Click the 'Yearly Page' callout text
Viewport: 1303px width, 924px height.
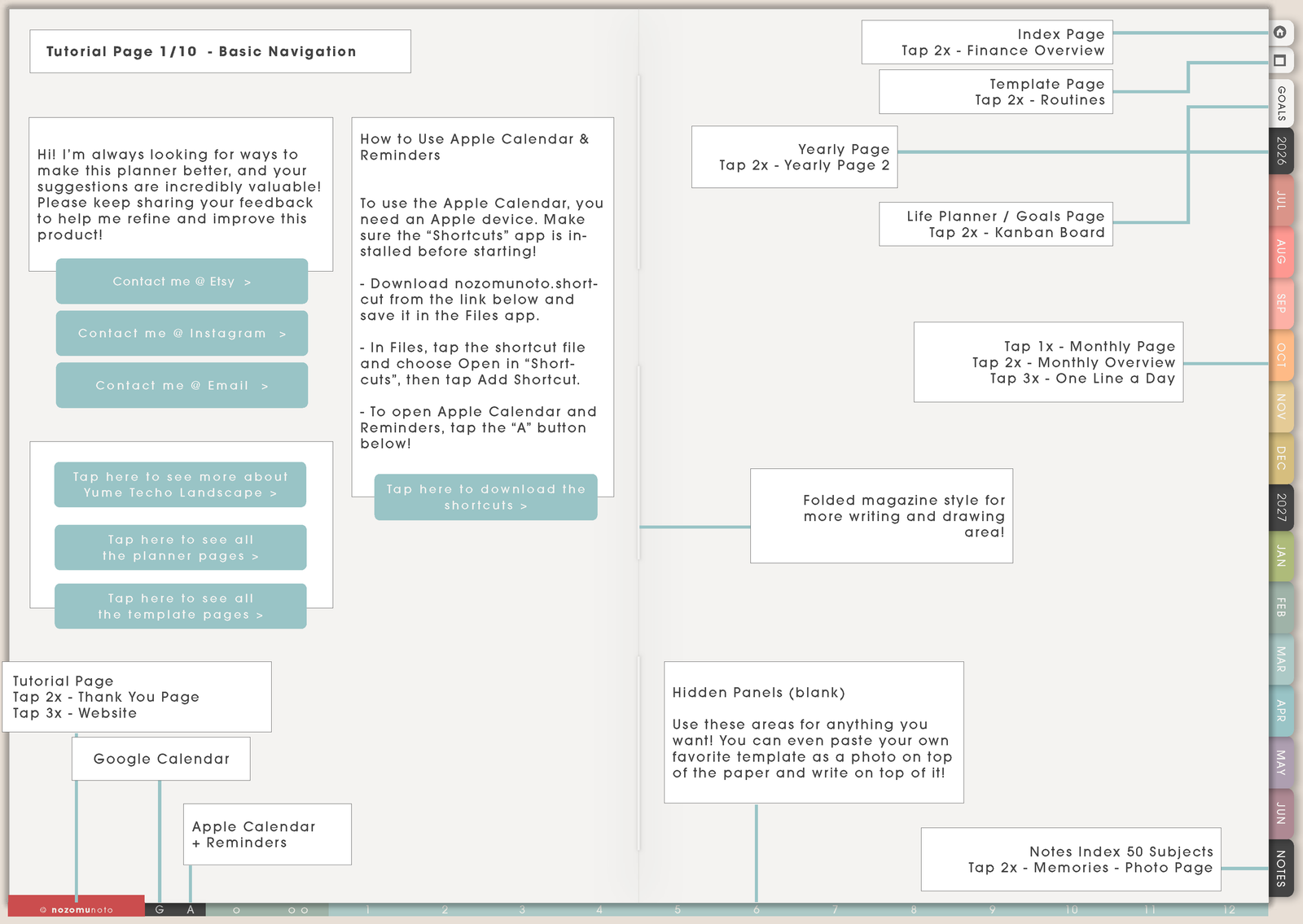click(x=844, y=149)
